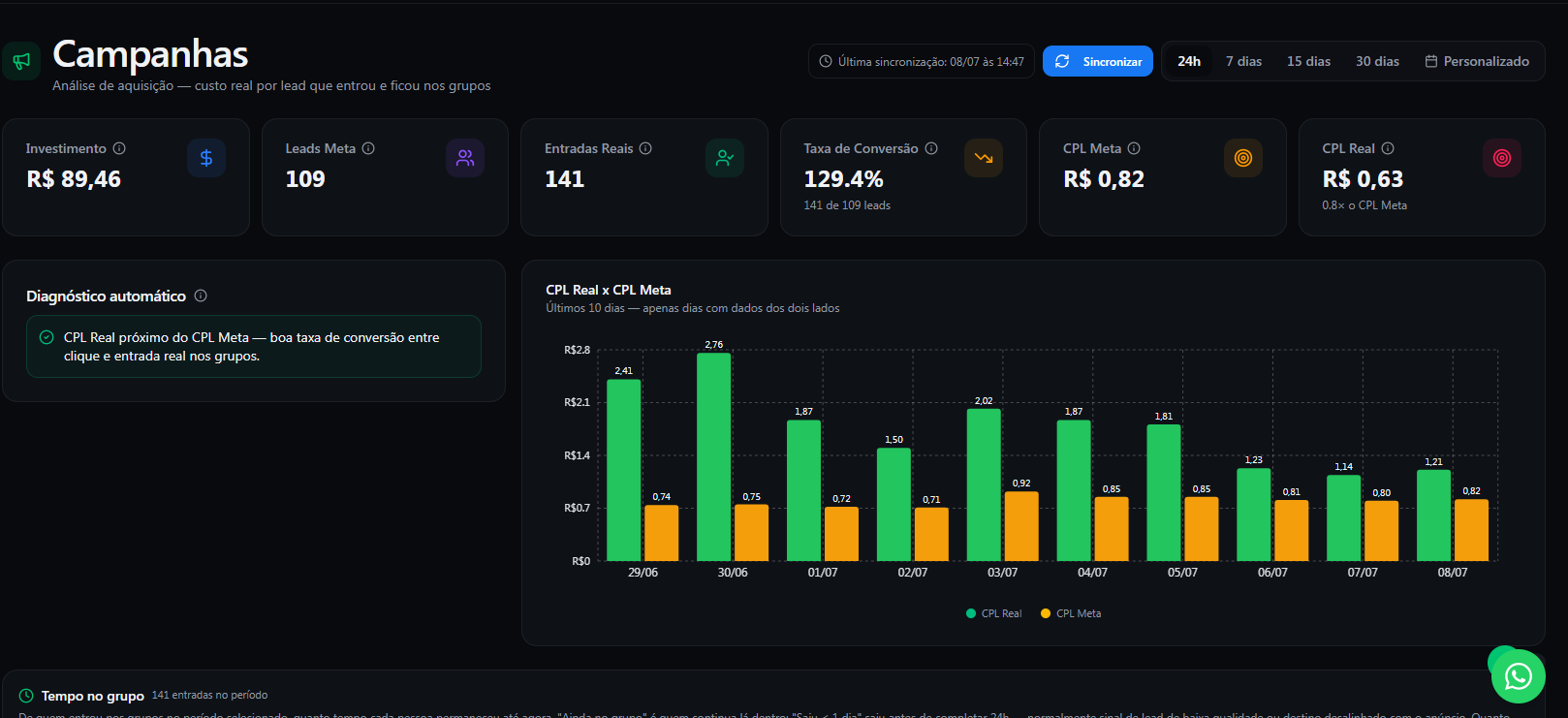Click the Investimento dollar sign icon
The height and width of the screenshot is (718, 1568).
tap(206, 158)
